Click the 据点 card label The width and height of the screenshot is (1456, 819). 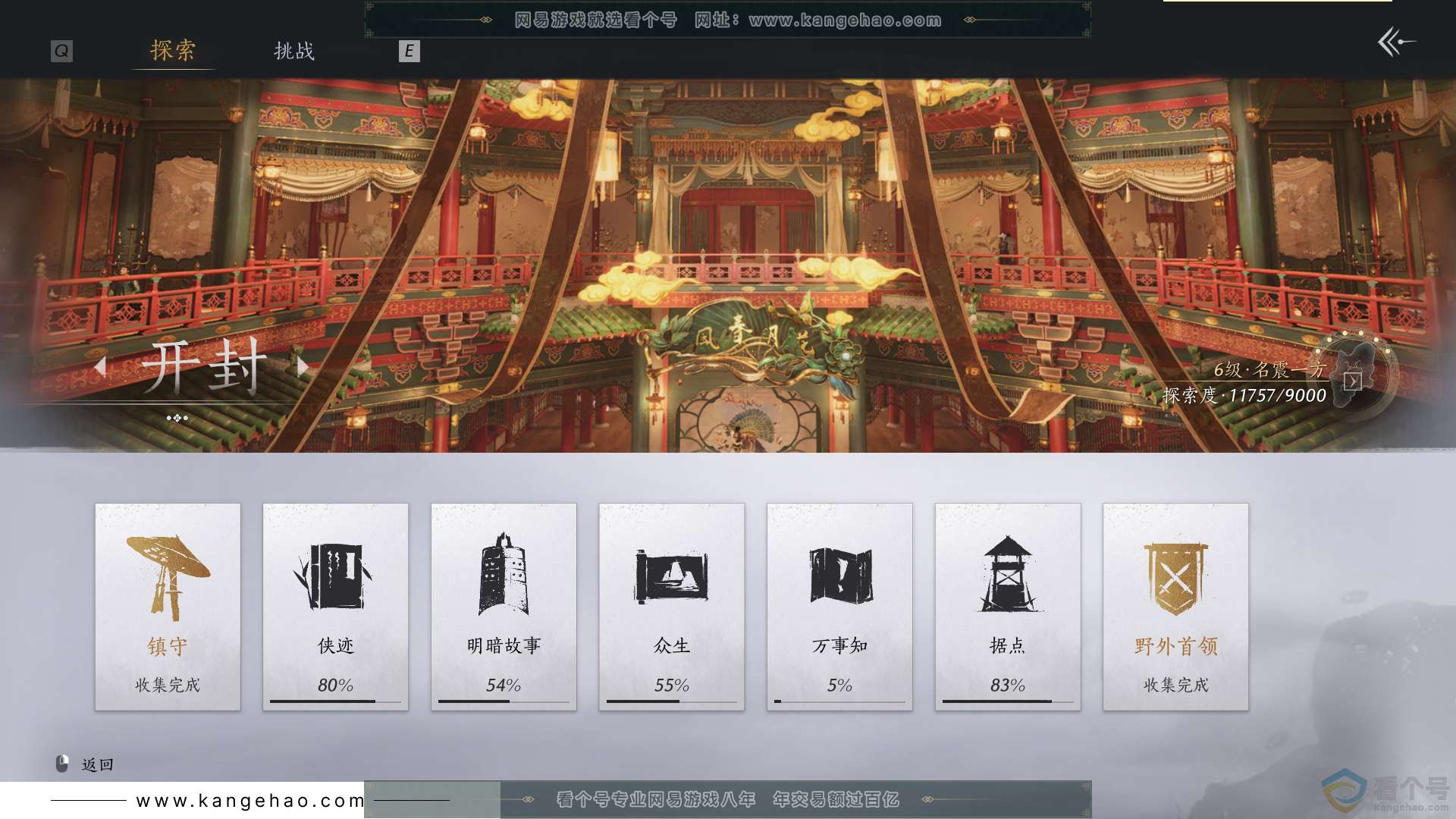coord(1008,645)
